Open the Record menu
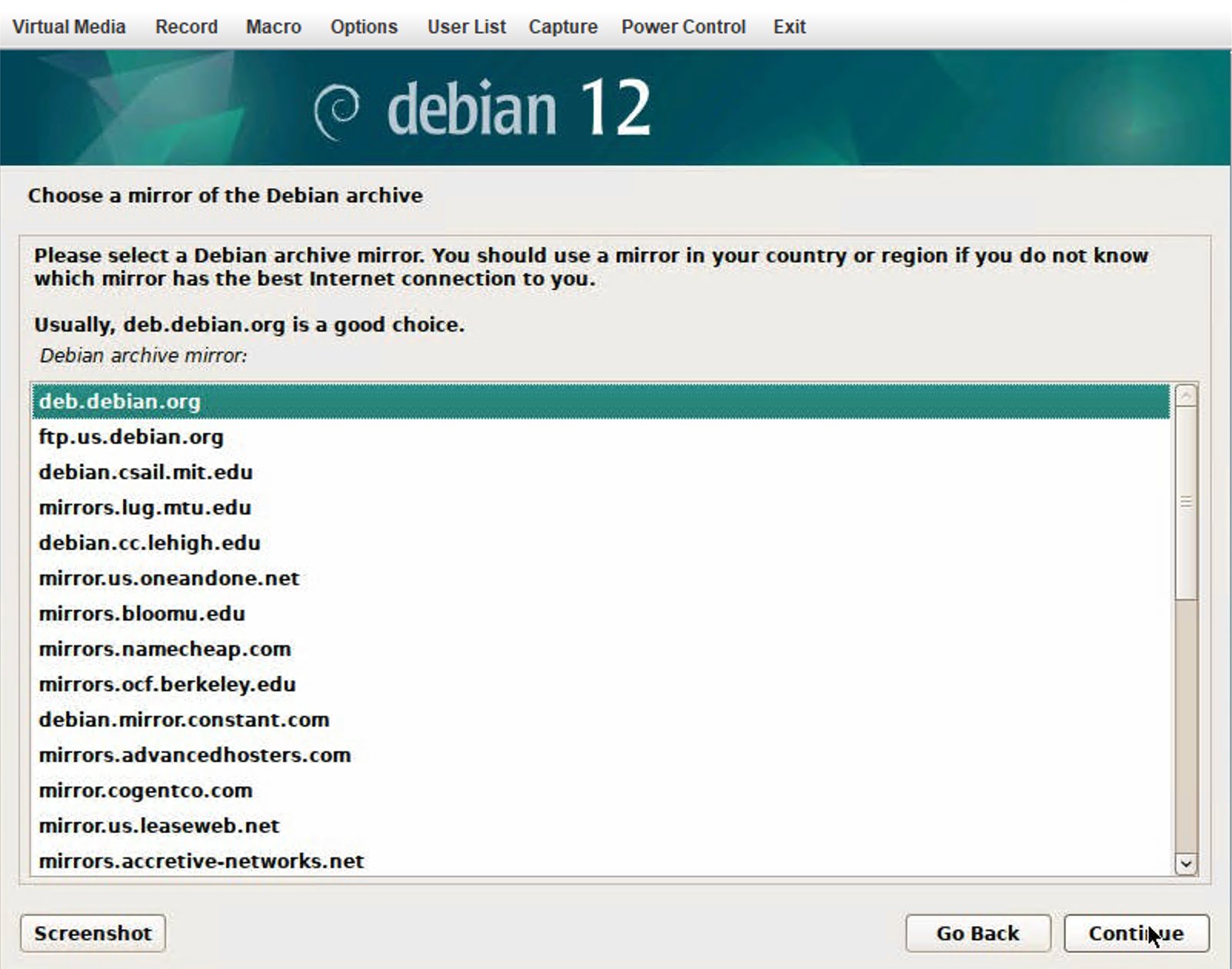The image size is (1232, 969). point(186,27)
